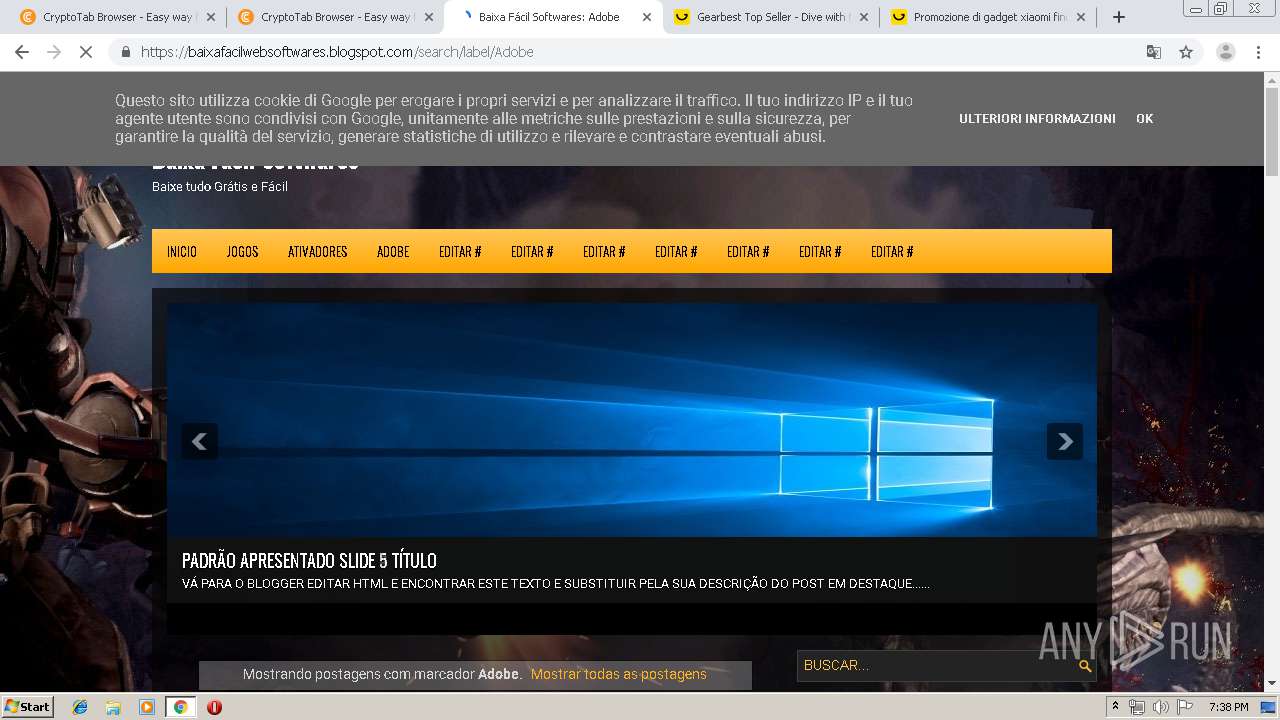The image size is (1280, 720).
Task: Click the Windows 10 slider image
Action: pyautogui.click(x=632, y=420)
